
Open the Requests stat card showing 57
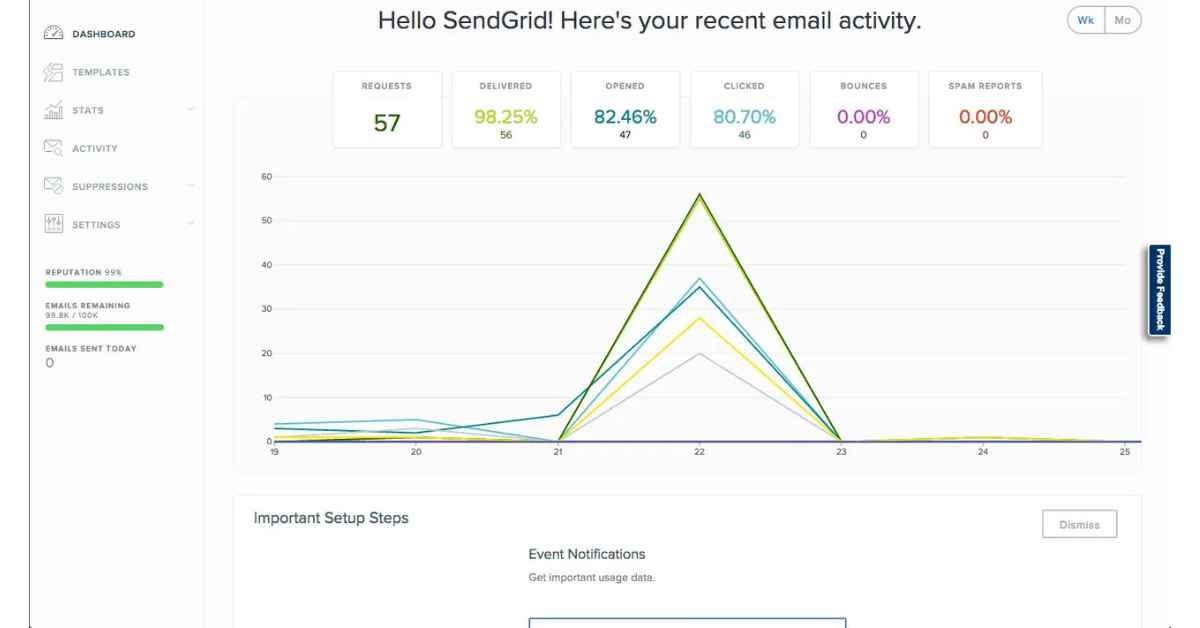386,108
